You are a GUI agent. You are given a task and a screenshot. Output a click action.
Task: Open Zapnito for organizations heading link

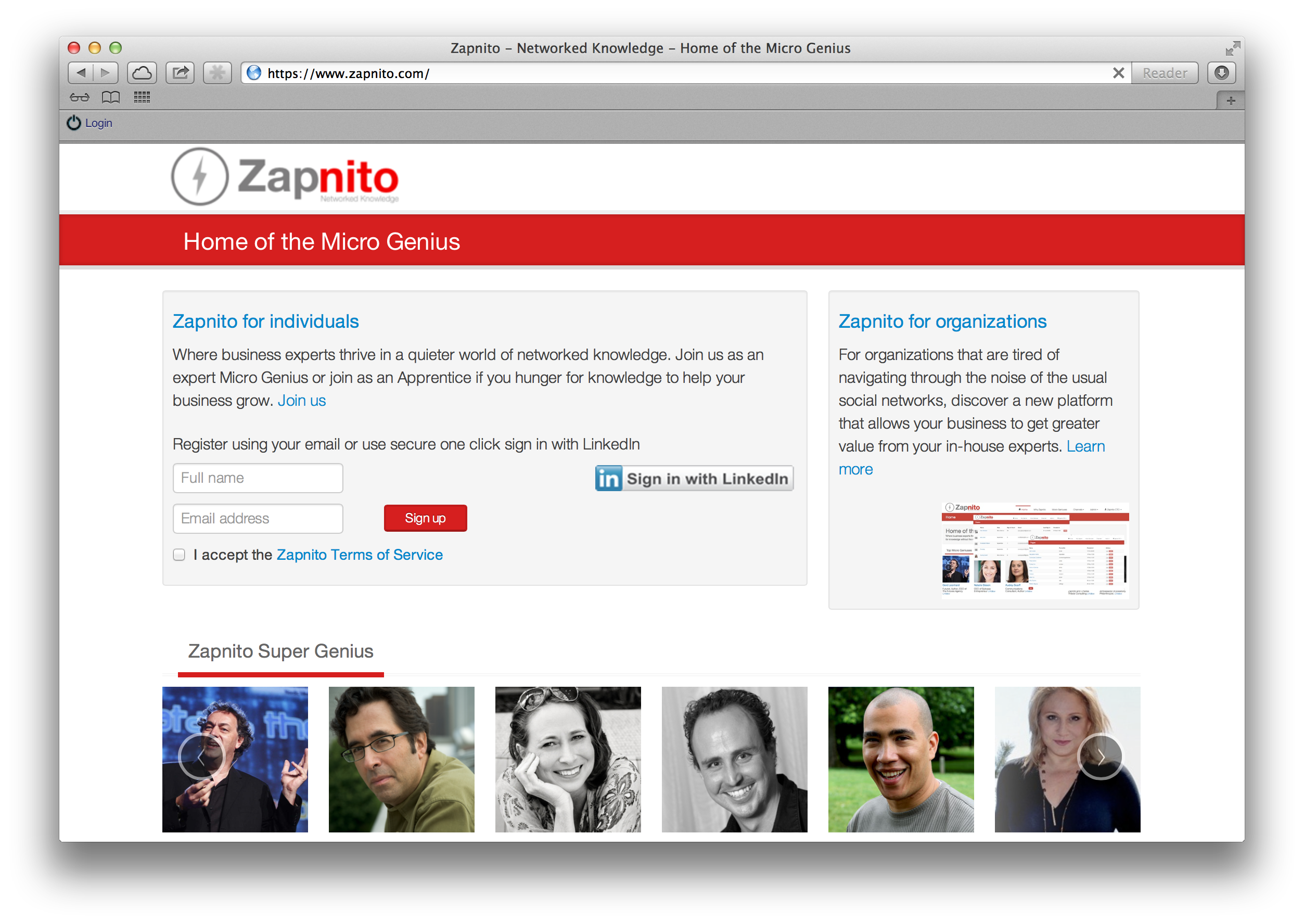tap(942, 322)
